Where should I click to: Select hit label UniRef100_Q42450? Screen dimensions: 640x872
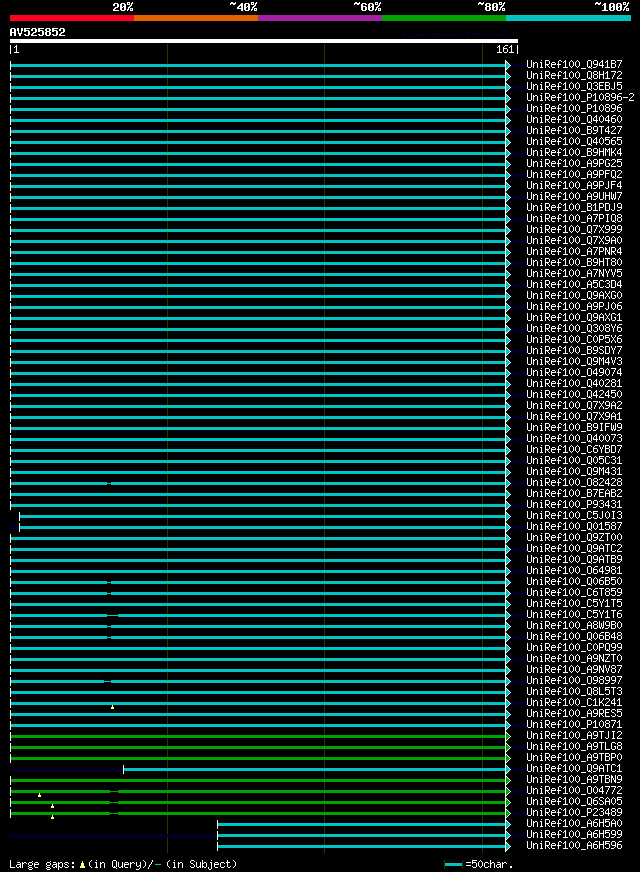(574, 394)
